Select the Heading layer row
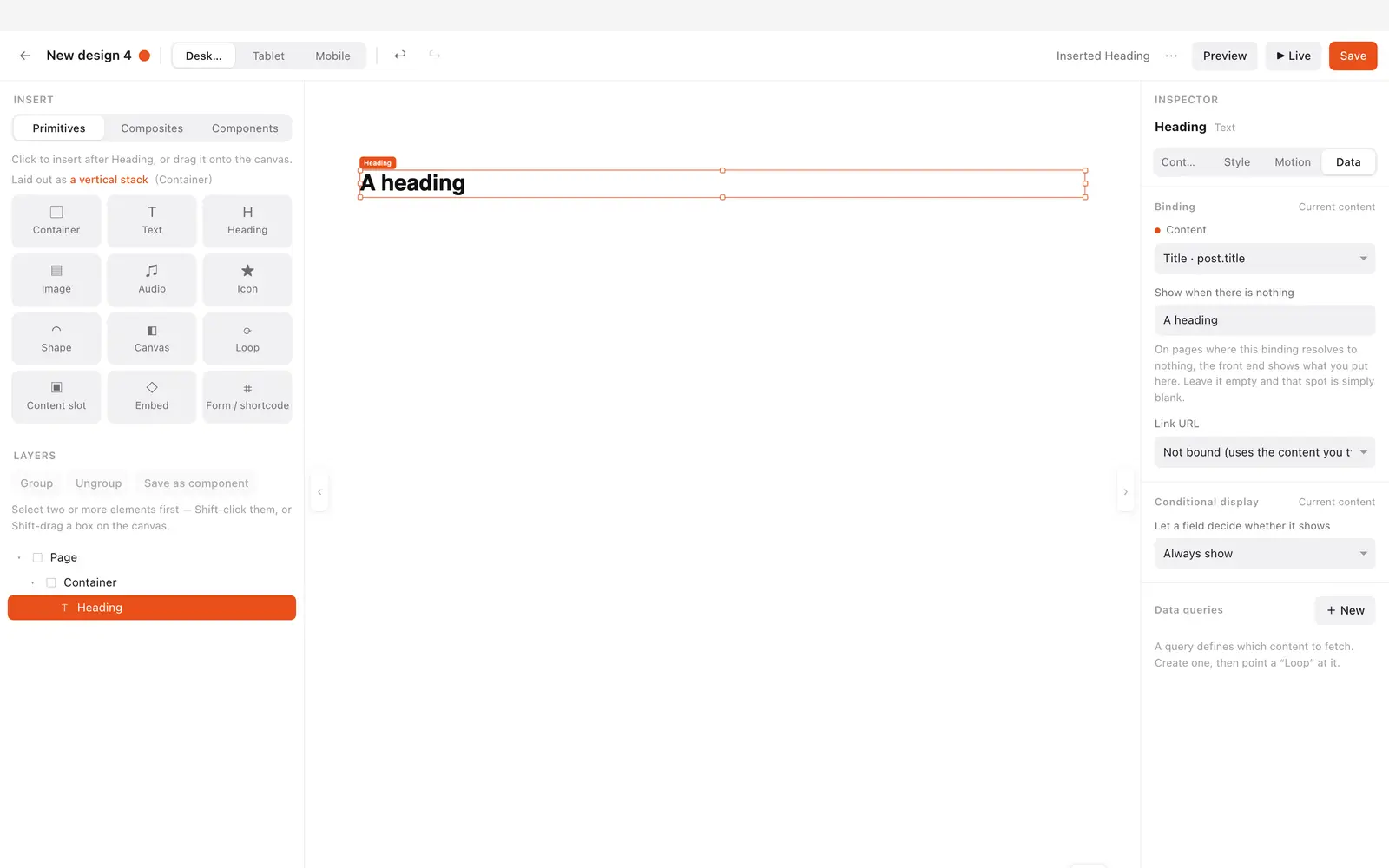 pos(152,608)
